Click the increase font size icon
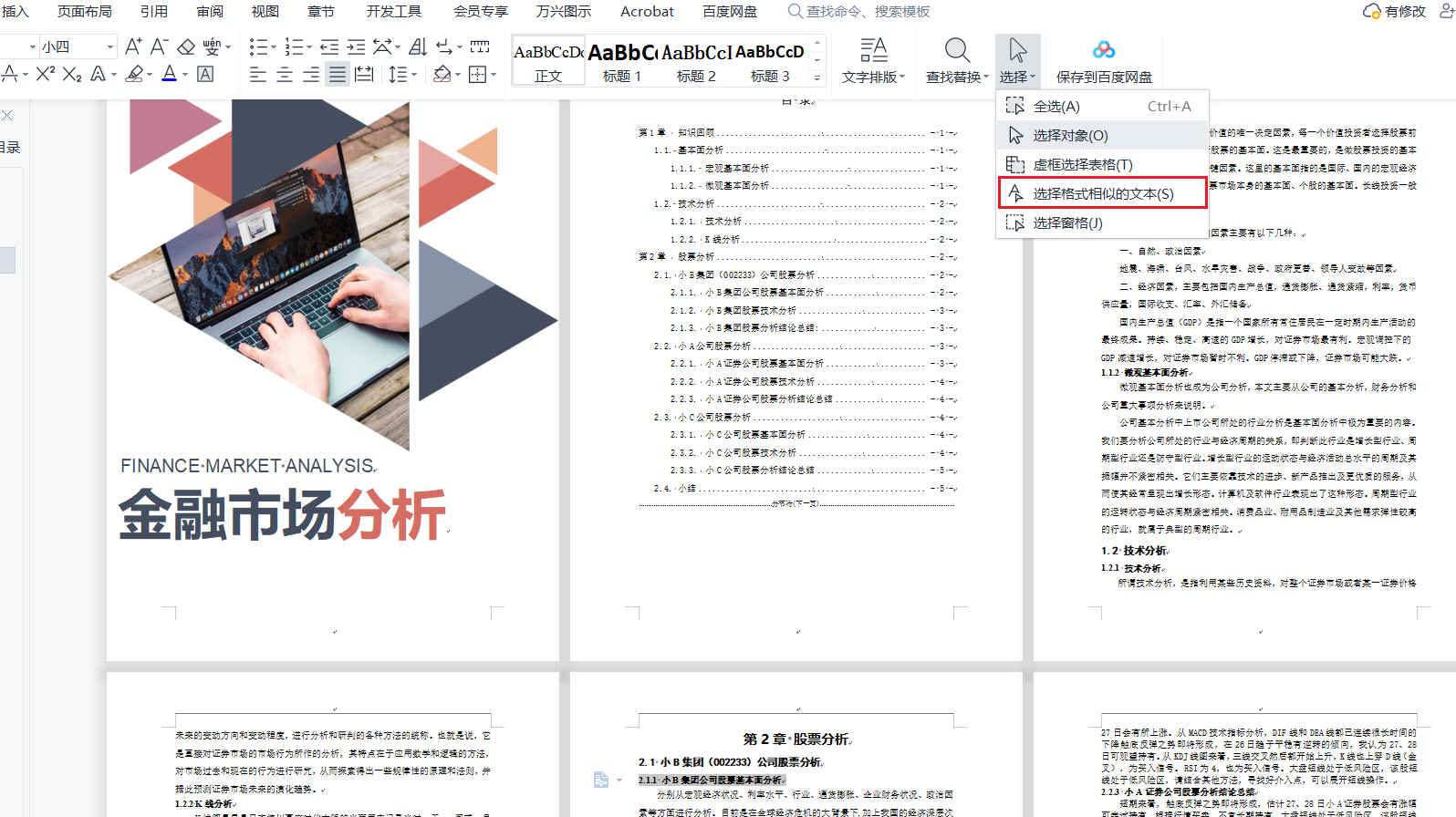This screenshot has width=1456, height=817. tap(133, 47)
